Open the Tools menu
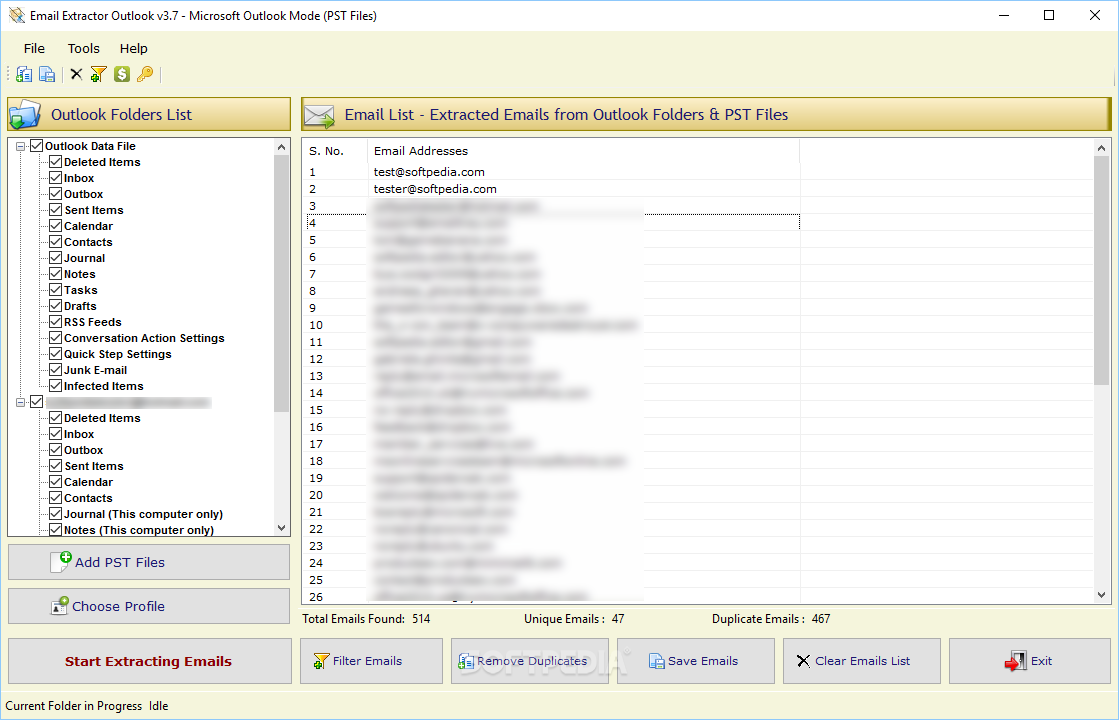The width and height of the screenshot is (1119, 720). coord(83,49)
